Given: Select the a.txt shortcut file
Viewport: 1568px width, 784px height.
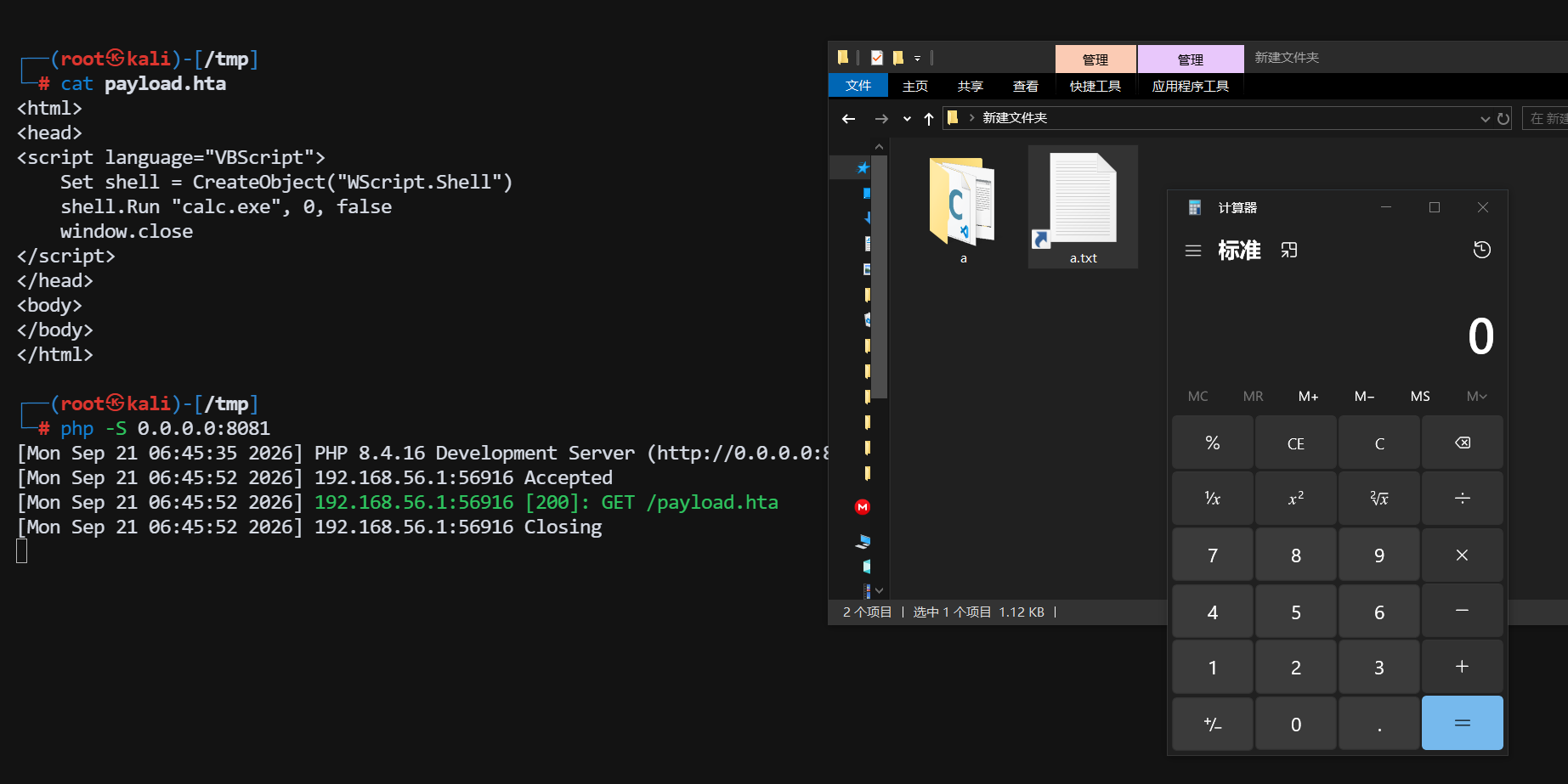Looking at the screenshot, I should [1083, 206].
